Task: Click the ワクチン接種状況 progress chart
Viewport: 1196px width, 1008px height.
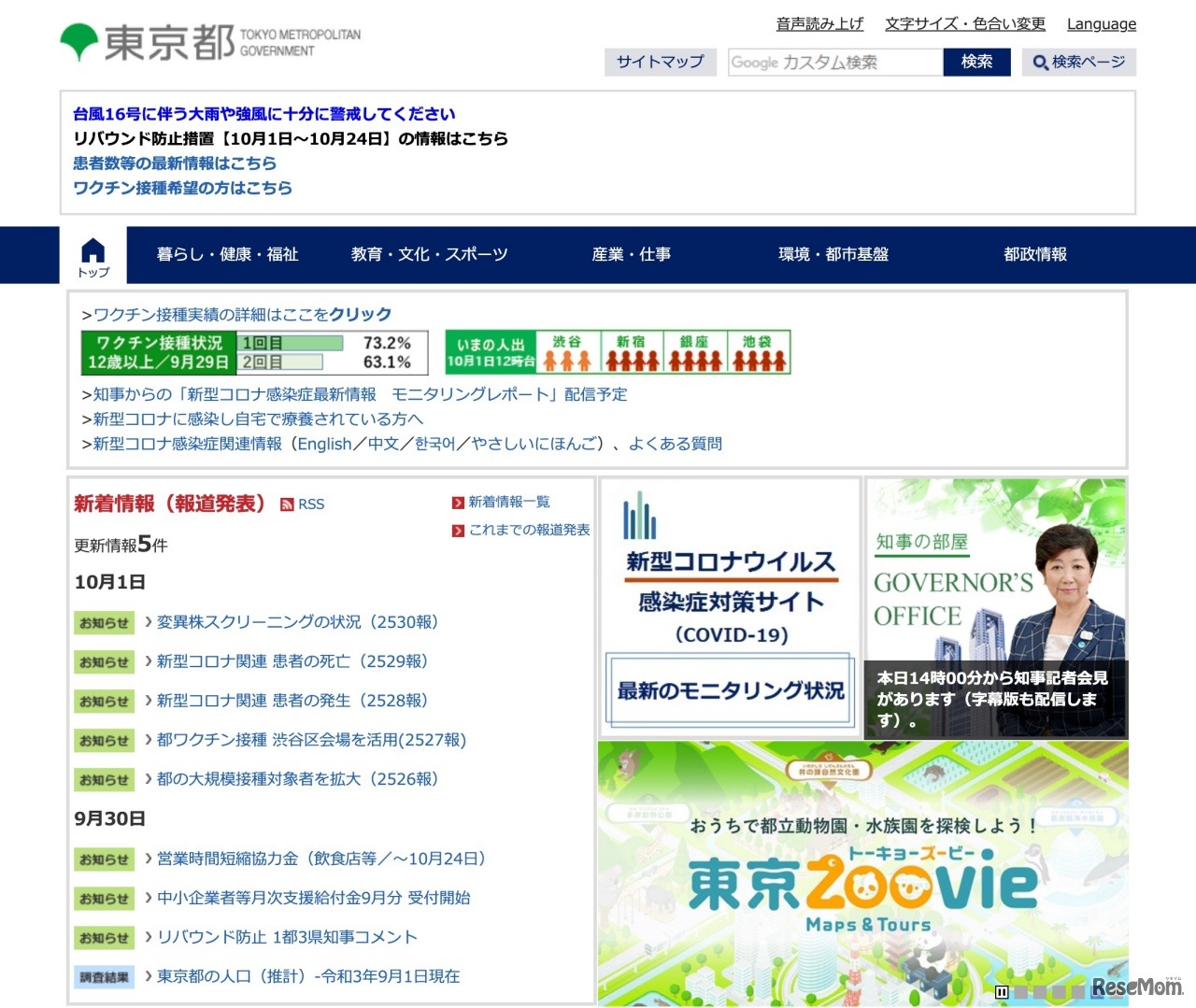Action: (254, 352)
